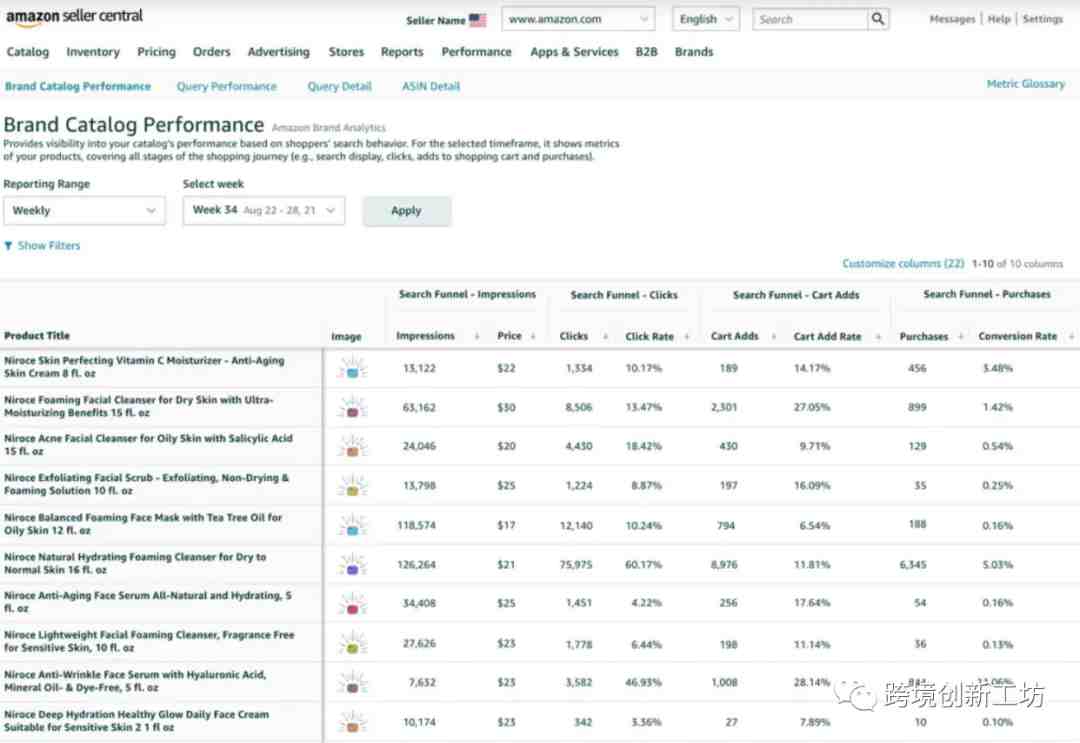Open Balanced Foaming Face Mask image
Viewport: 1080px width, 743px height.
pos(352,526)
